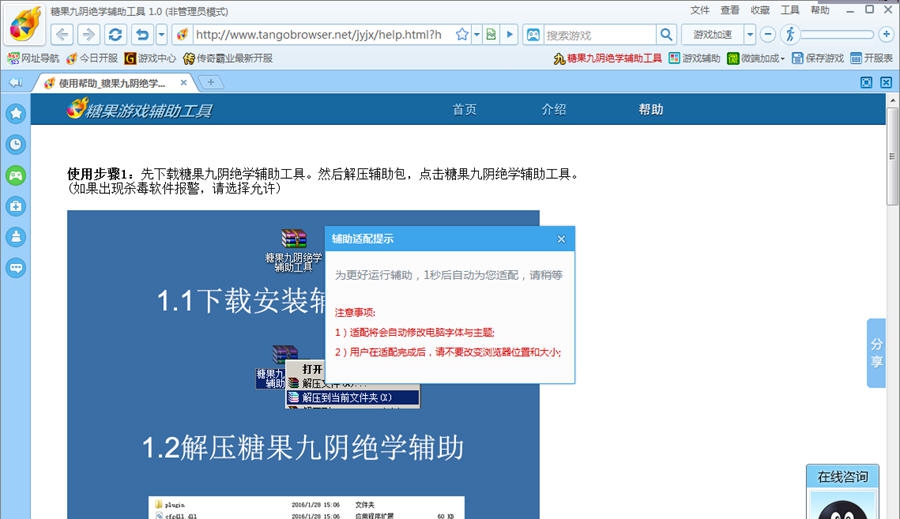Go to the 首页 page nav item

tap(464, 109)
